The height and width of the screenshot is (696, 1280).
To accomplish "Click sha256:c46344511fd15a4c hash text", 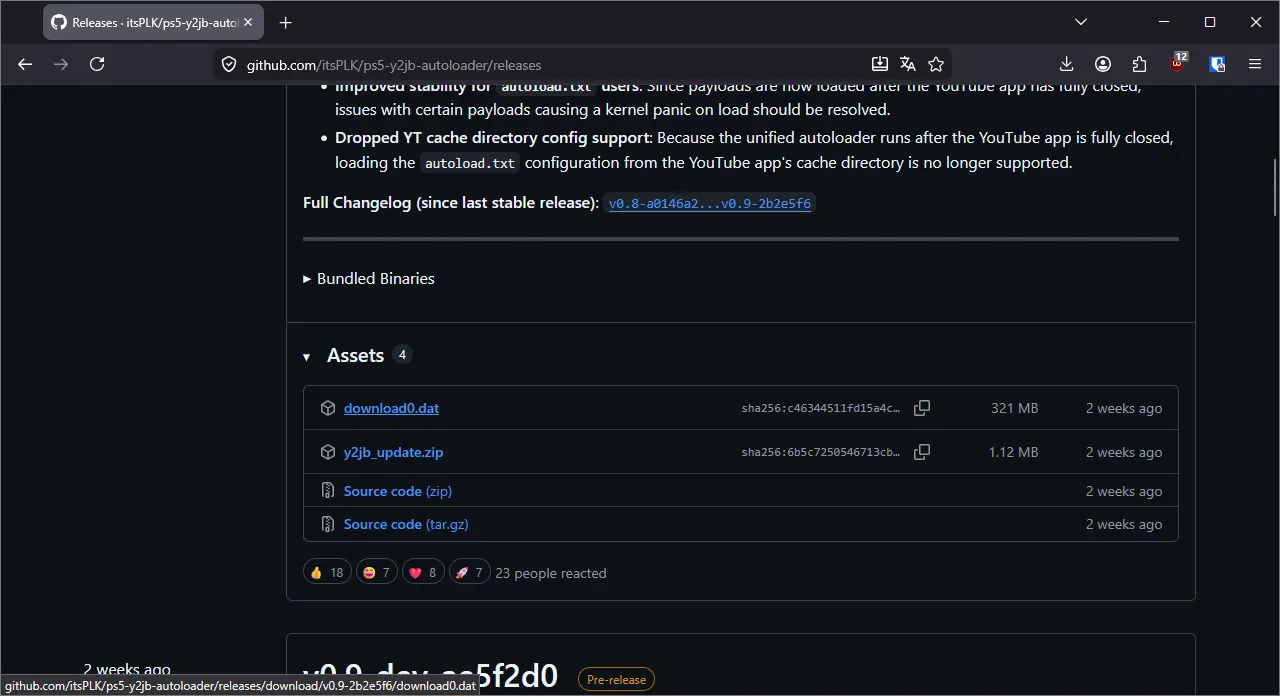I will pyautogui.click(x=821, y=408).
